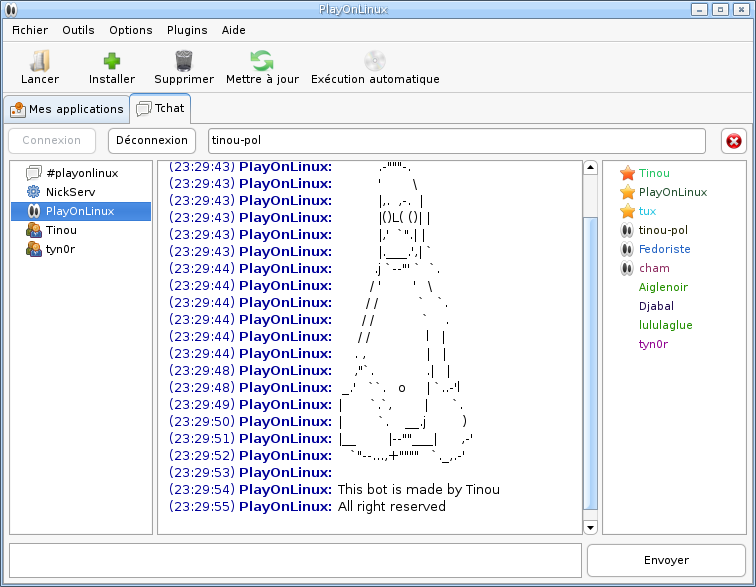Open the Fichier menu
756x587 pixels.
click(x=30, y=30)
